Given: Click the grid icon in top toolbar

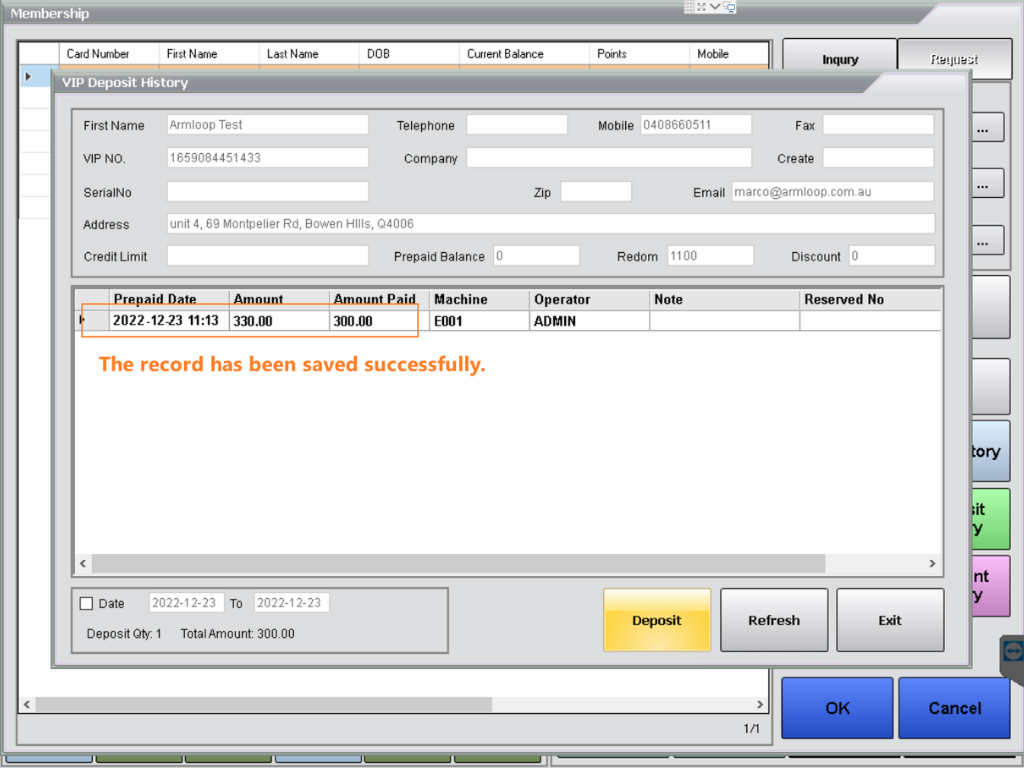Looking at the screenshot, I should click(690, 7).
